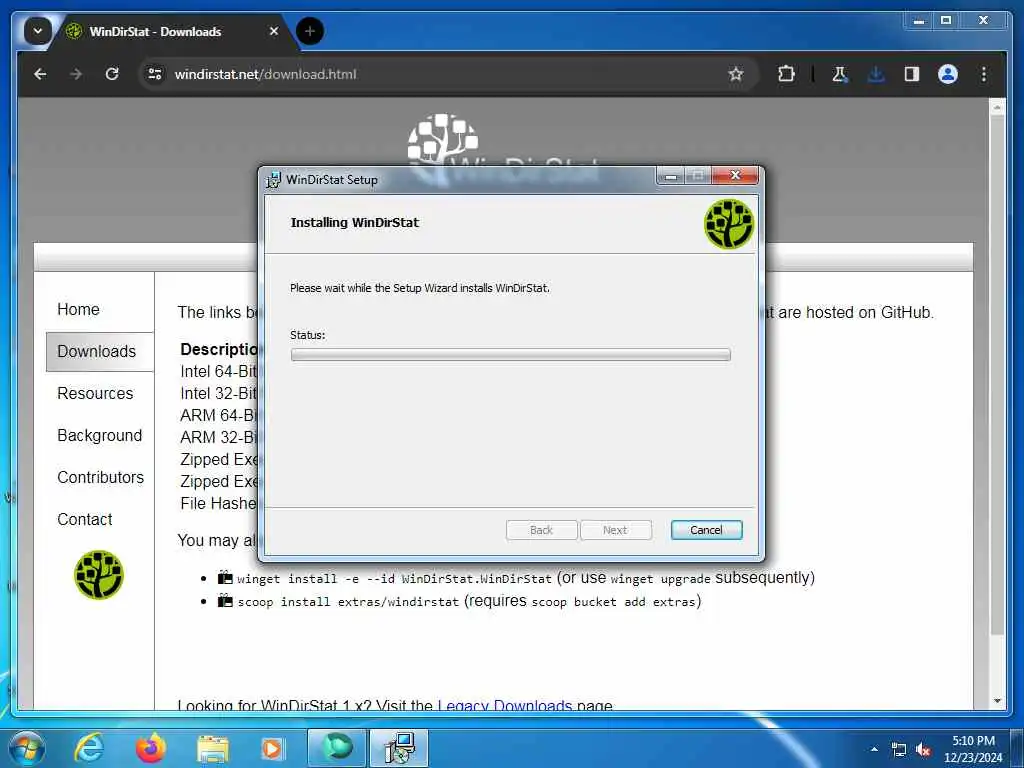This screenshot has width=1024, height=768.
Task: Open Resources in the site sidebar
Action: point(95,393)
